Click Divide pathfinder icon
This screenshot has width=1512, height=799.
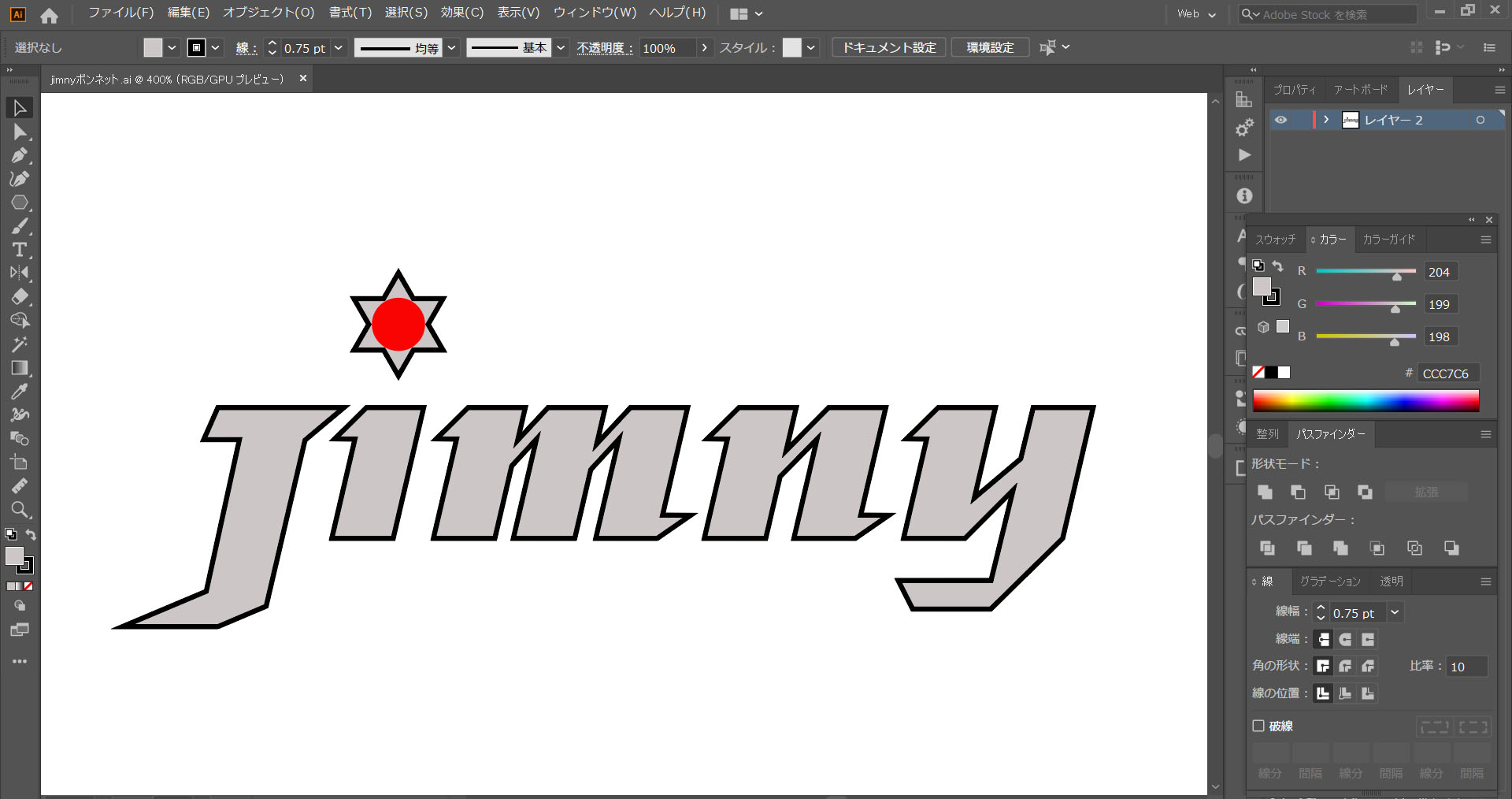[x=1267, y=548]
